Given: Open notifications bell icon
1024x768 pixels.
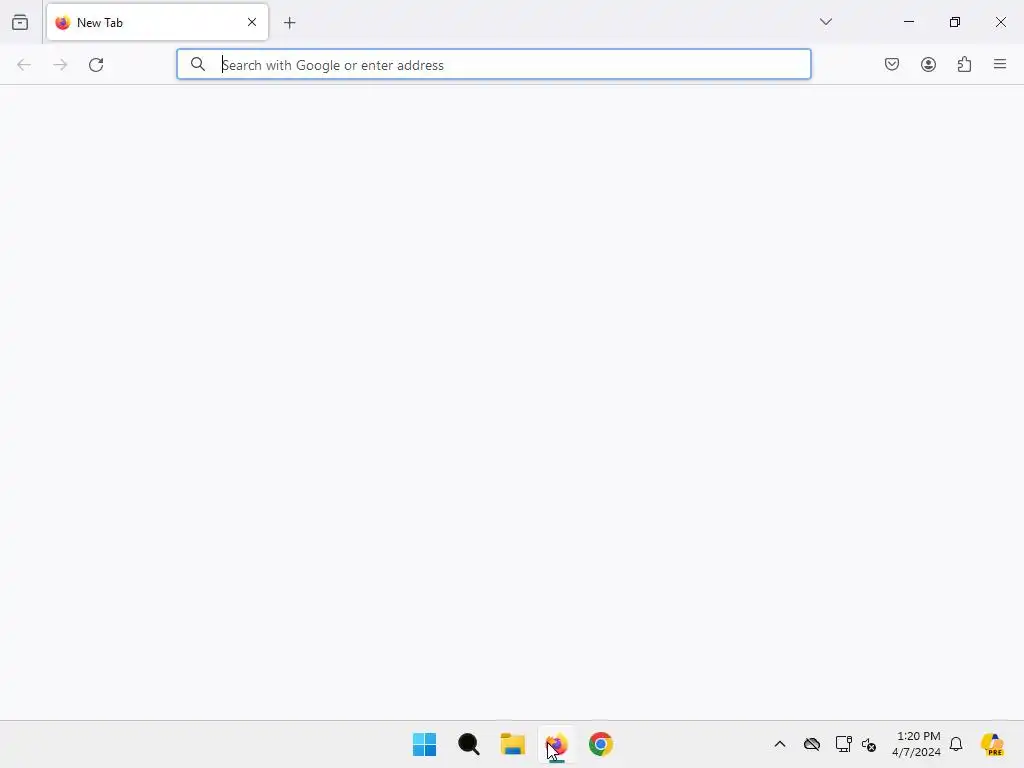Looking at the screenshot, I should pyautogui.click(x=956, y=744).
